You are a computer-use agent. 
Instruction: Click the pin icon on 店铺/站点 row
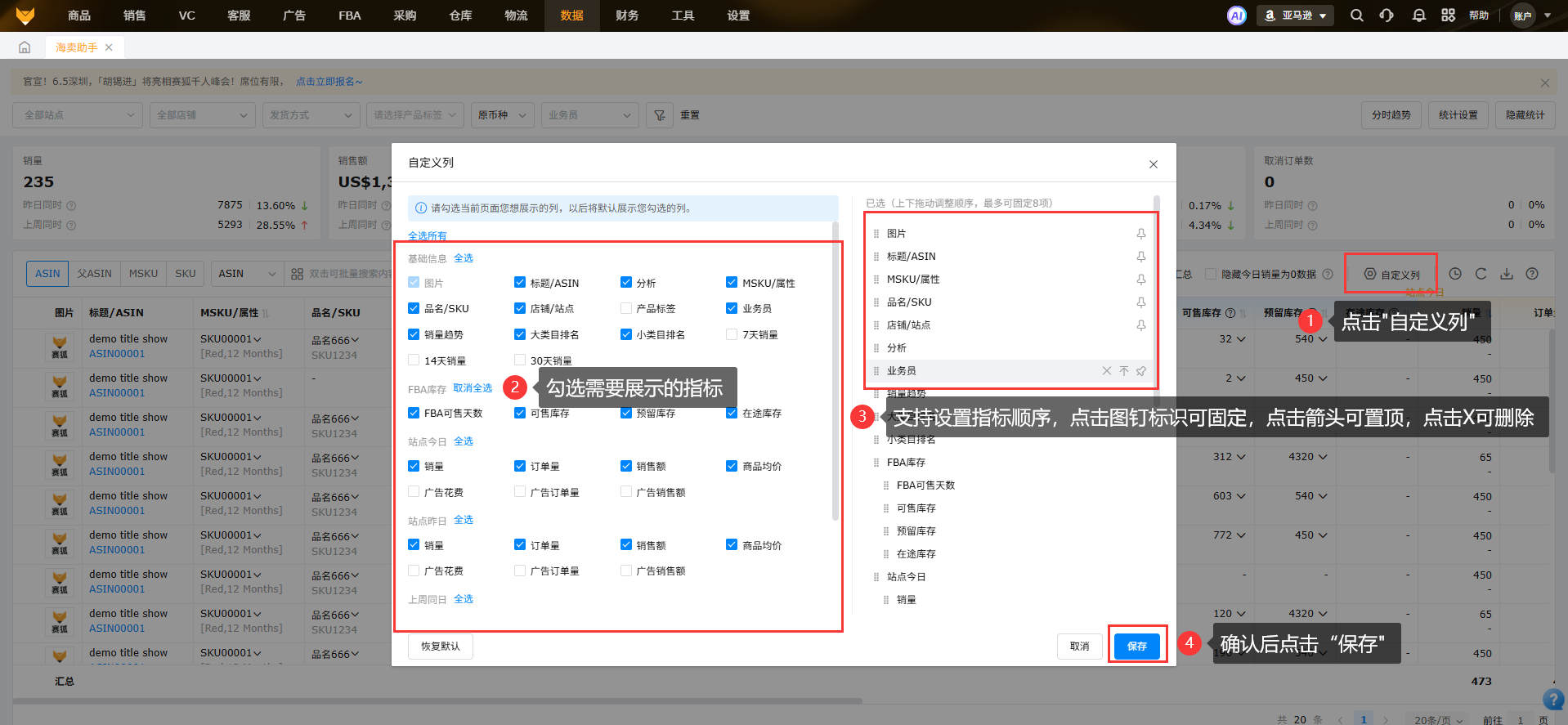[x=1140, y=325]
